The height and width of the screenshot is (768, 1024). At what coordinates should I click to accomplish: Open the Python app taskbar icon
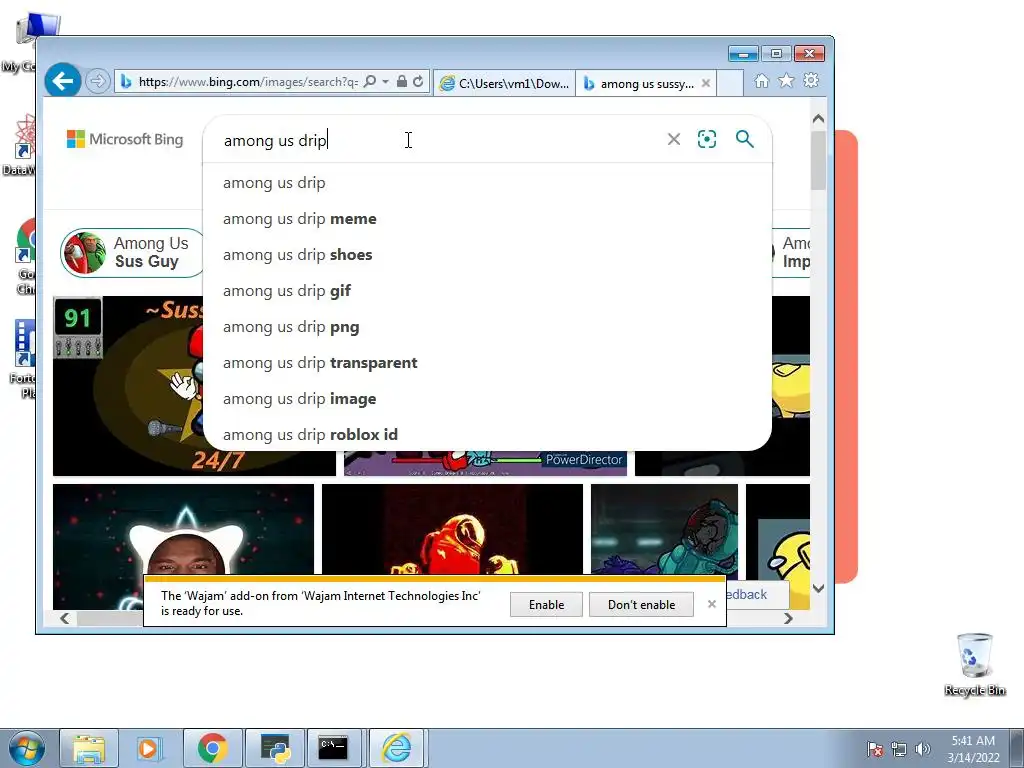(x=275, y=748)
